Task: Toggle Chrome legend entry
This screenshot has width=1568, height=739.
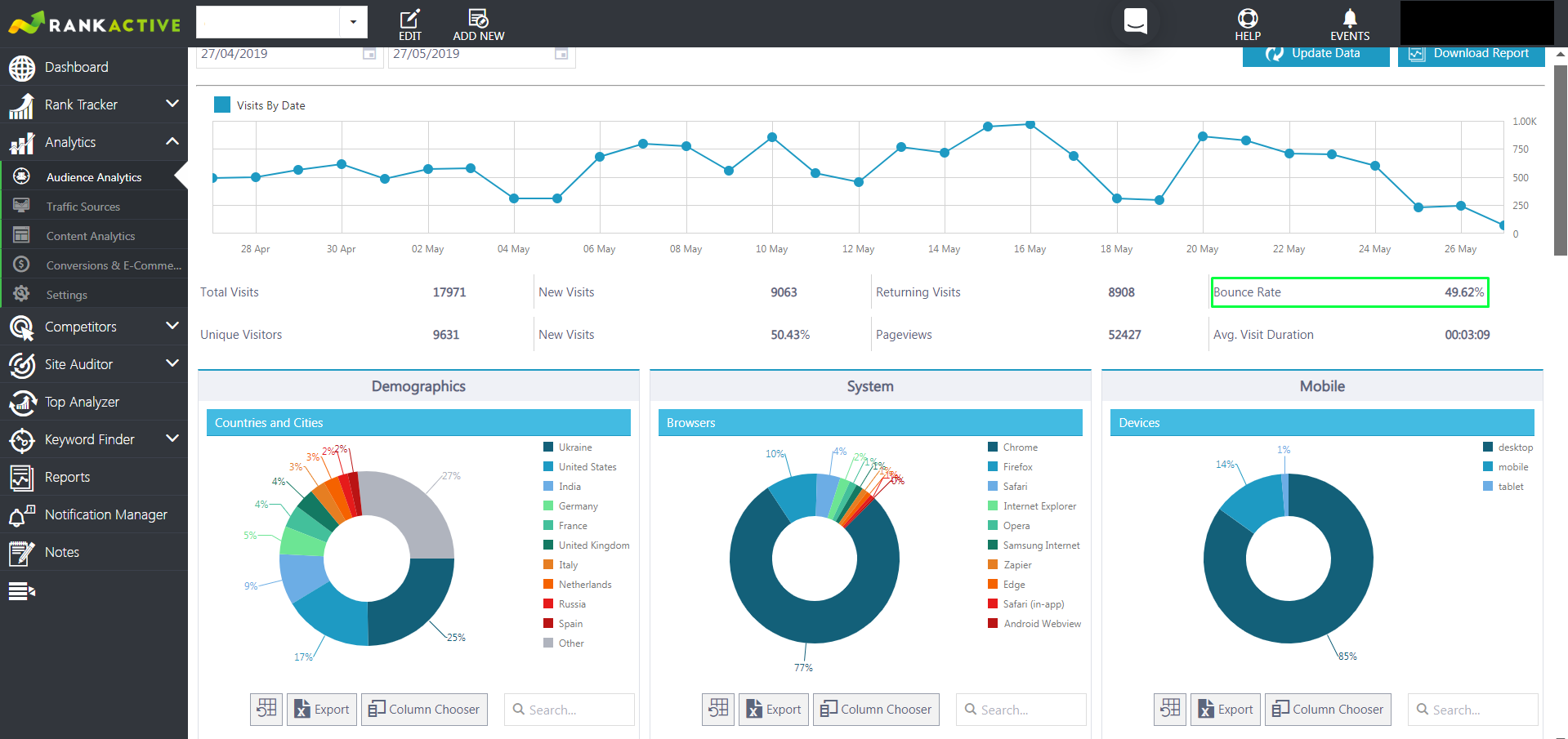Action: [x=1013, y=447]
